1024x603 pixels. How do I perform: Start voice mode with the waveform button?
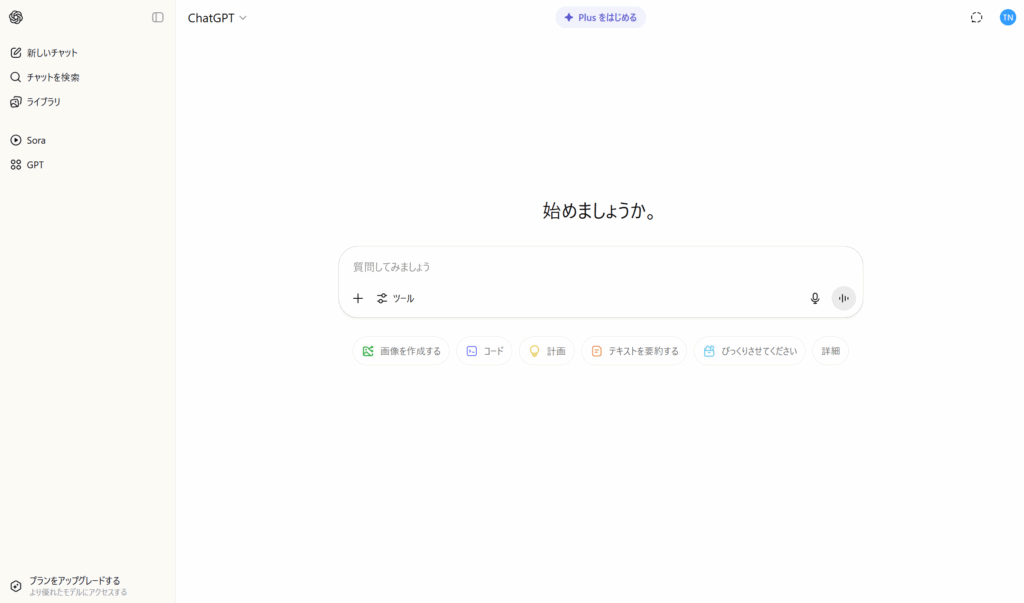(844, 299)
